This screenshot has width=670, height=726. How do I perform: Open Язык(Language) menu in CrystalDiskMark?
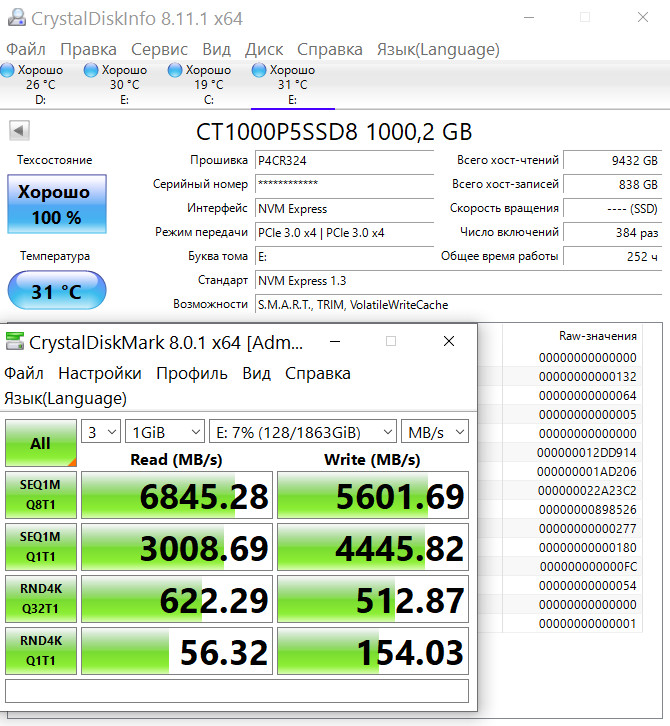point(65,398)
